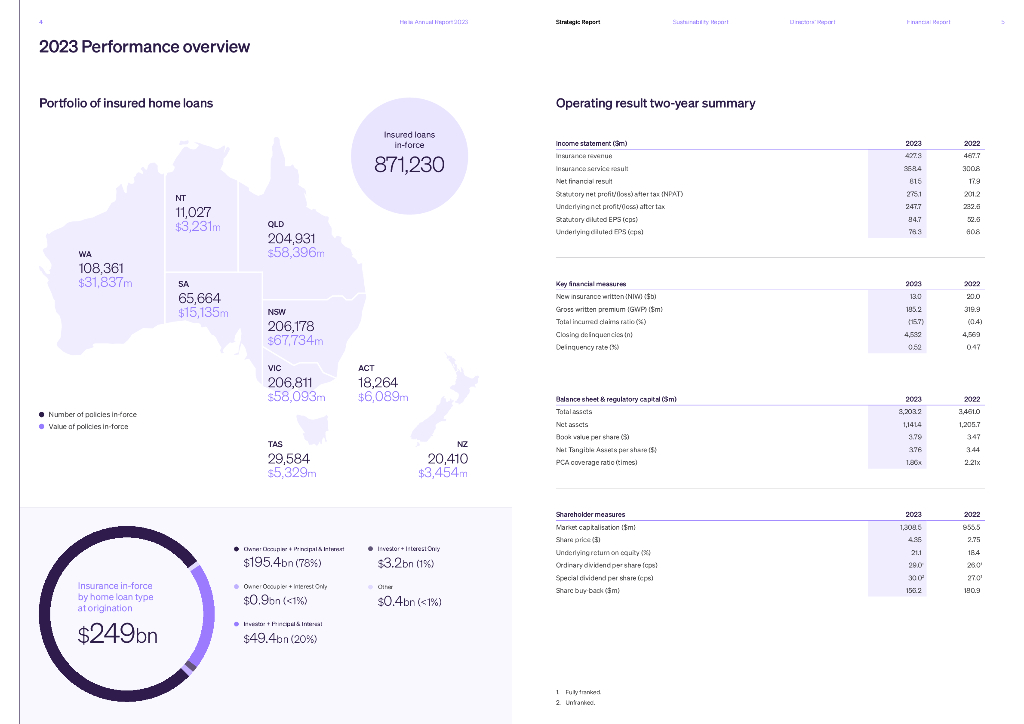Click the Owner Occupier + Interest Only legend dot
The image size is (1024, 724).
(x=234, y=587)
